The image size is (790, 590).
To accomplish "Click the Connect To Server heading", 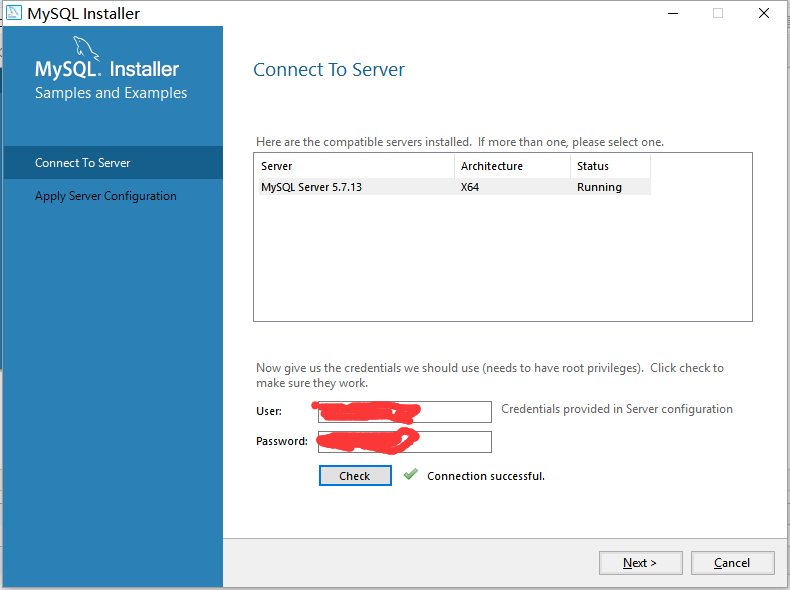I will coord(329,70).
